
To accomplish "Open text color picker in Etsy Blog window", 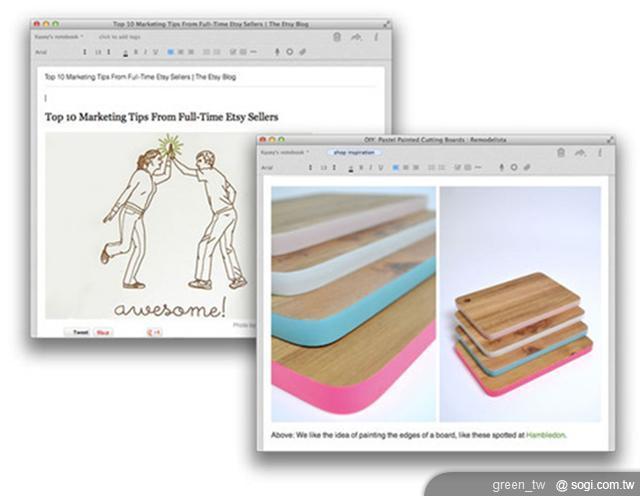I will point(125,52).
